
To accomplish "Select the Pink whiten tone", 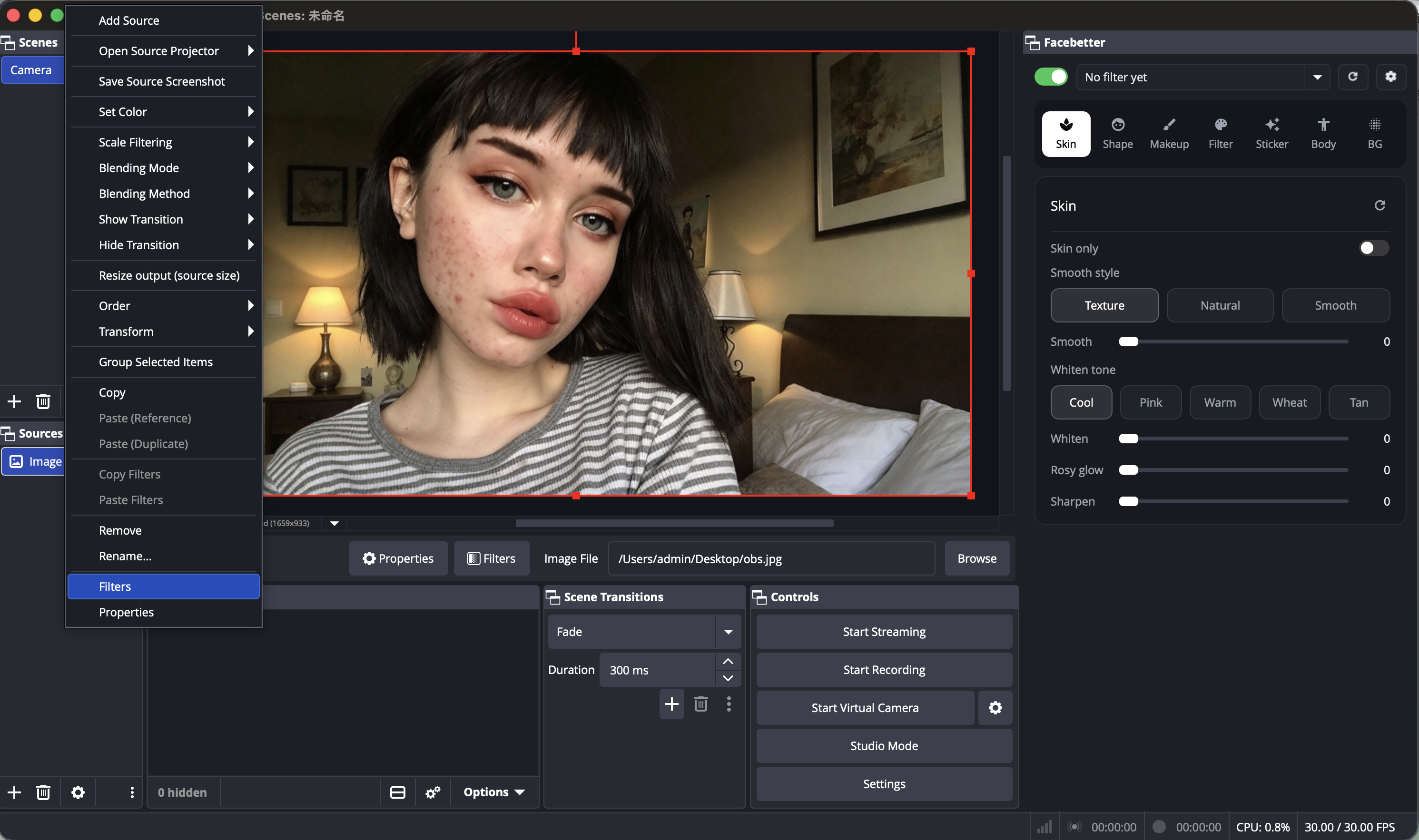I will point(1150,402).
